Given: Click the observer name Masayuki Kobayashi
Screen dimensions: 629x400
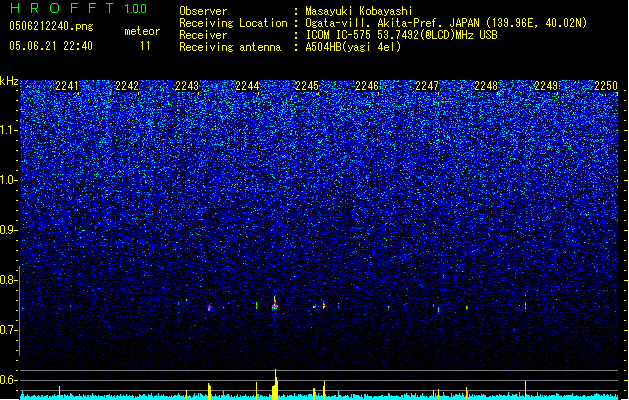Looking at the screenshot, I should (x=359, y=11).
